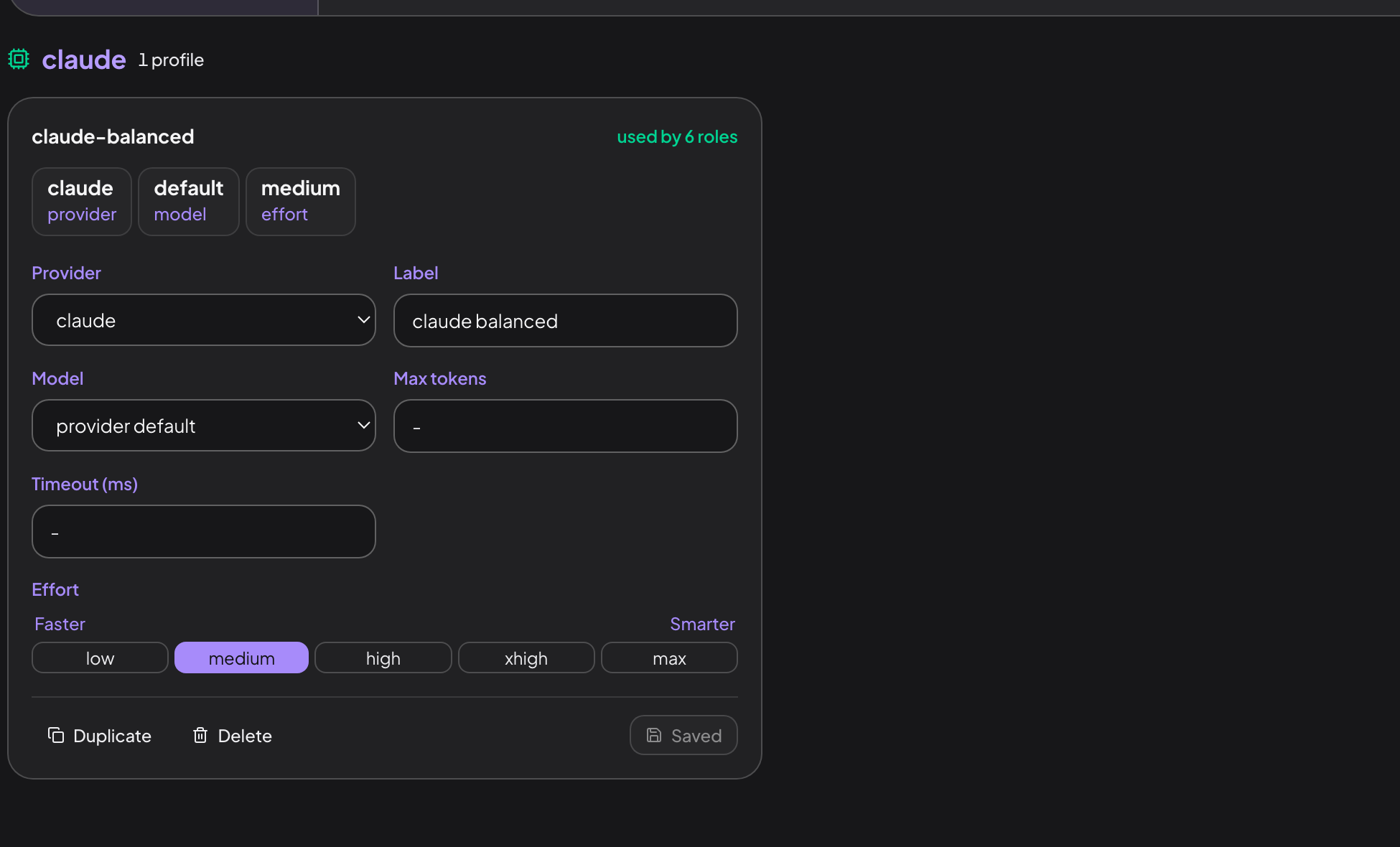Select max effort option
1400x847 pixels.
click(669, 658)
